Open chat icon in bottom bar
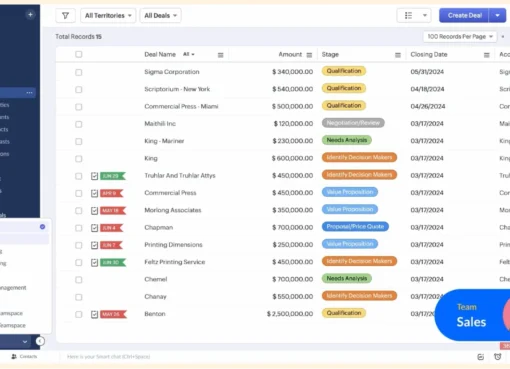 click(480, 357)
